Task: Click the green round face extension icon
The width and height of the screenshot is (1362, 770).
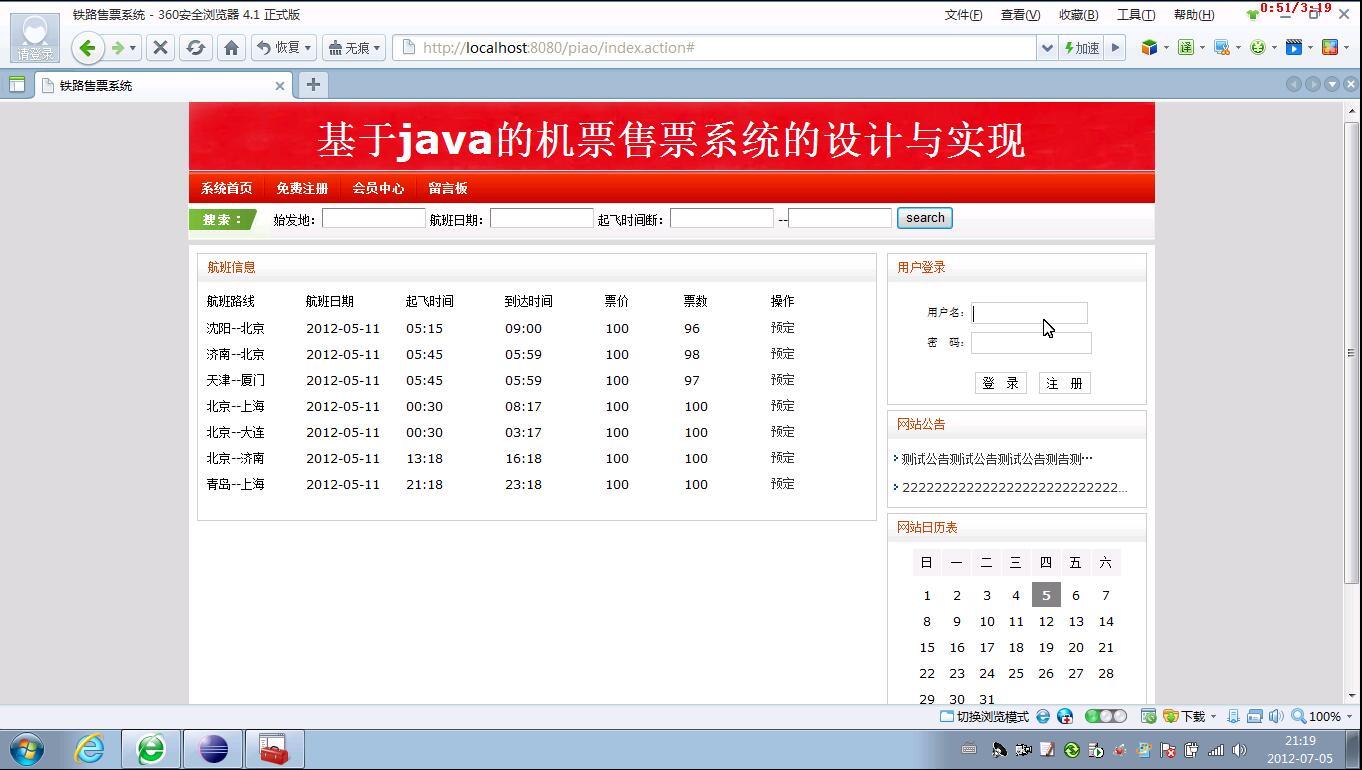Action: tap(1258, 47)
